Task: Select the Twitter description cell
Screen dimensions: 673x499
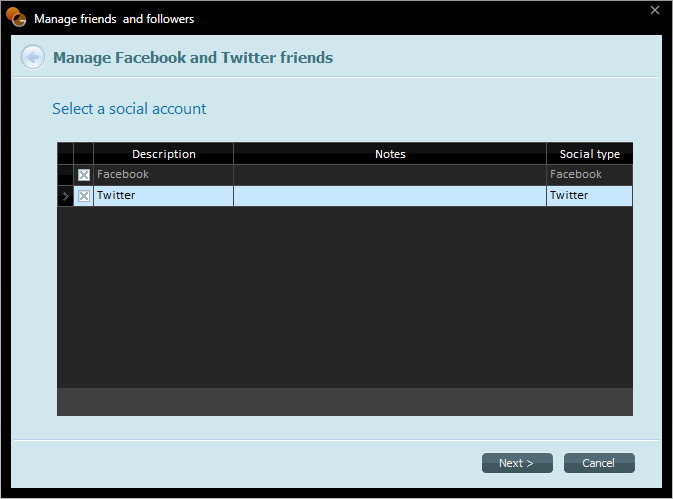Action: 164,196
